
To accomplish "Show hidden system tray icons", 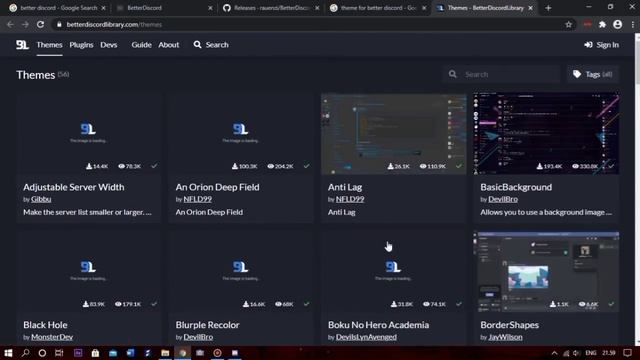I will pyautogui.click(x=554, y=353).
